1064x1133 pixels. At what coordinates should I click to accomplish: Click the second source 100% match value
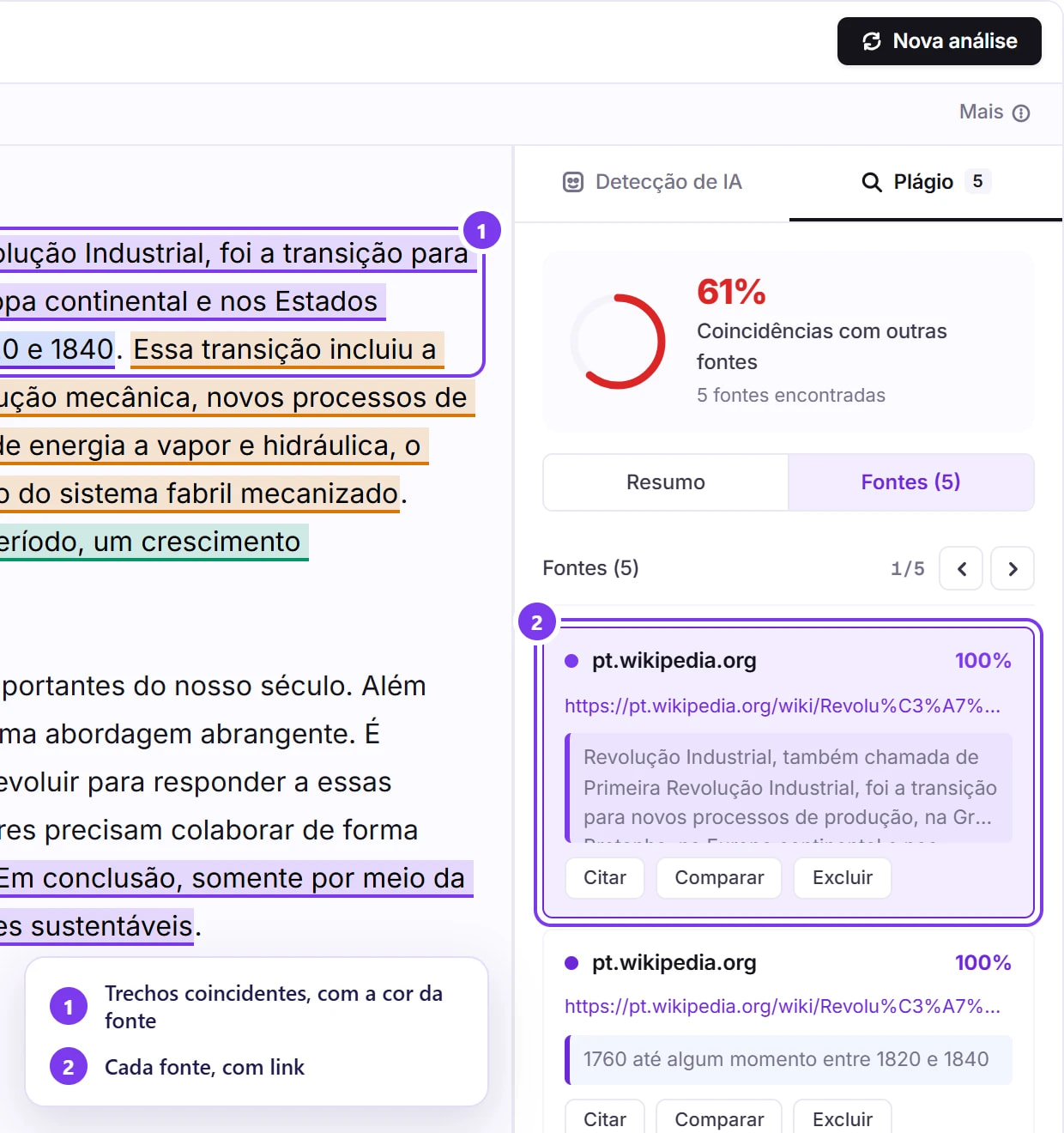983,963
